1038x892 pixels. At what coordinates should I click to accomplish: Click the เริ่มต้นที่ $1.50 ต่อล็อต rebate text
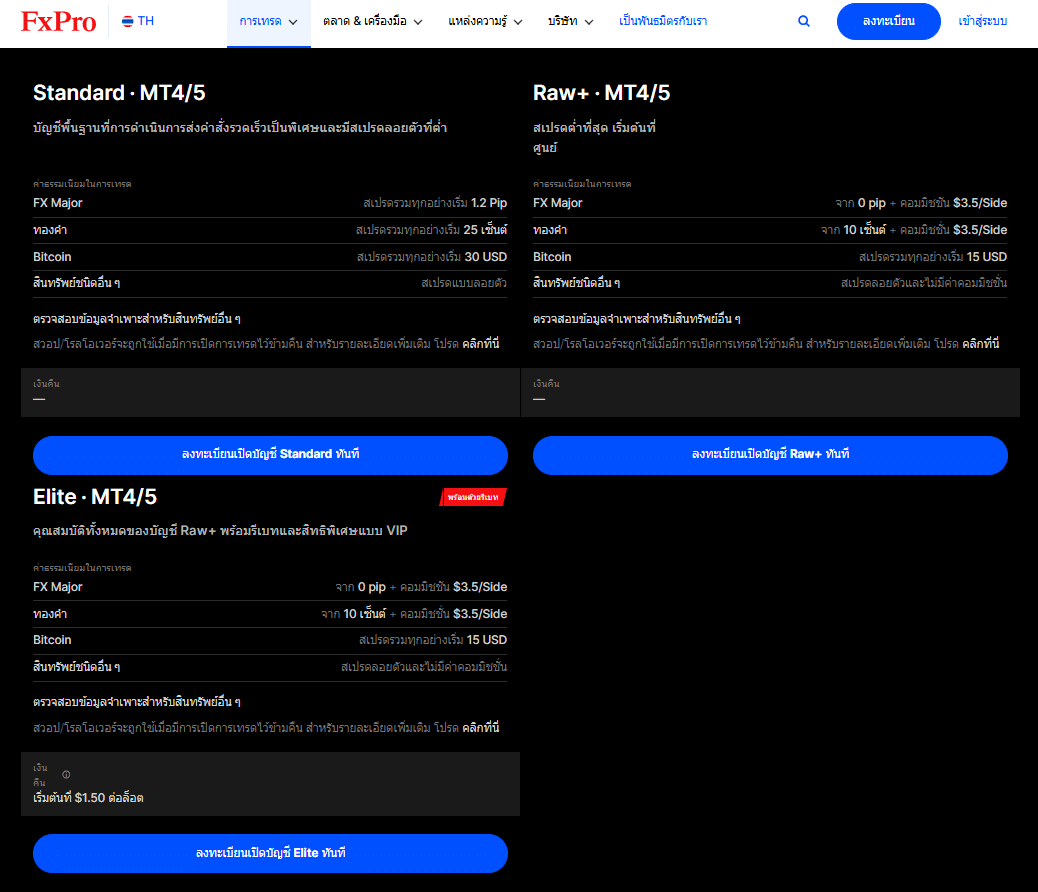coord(88,798)
